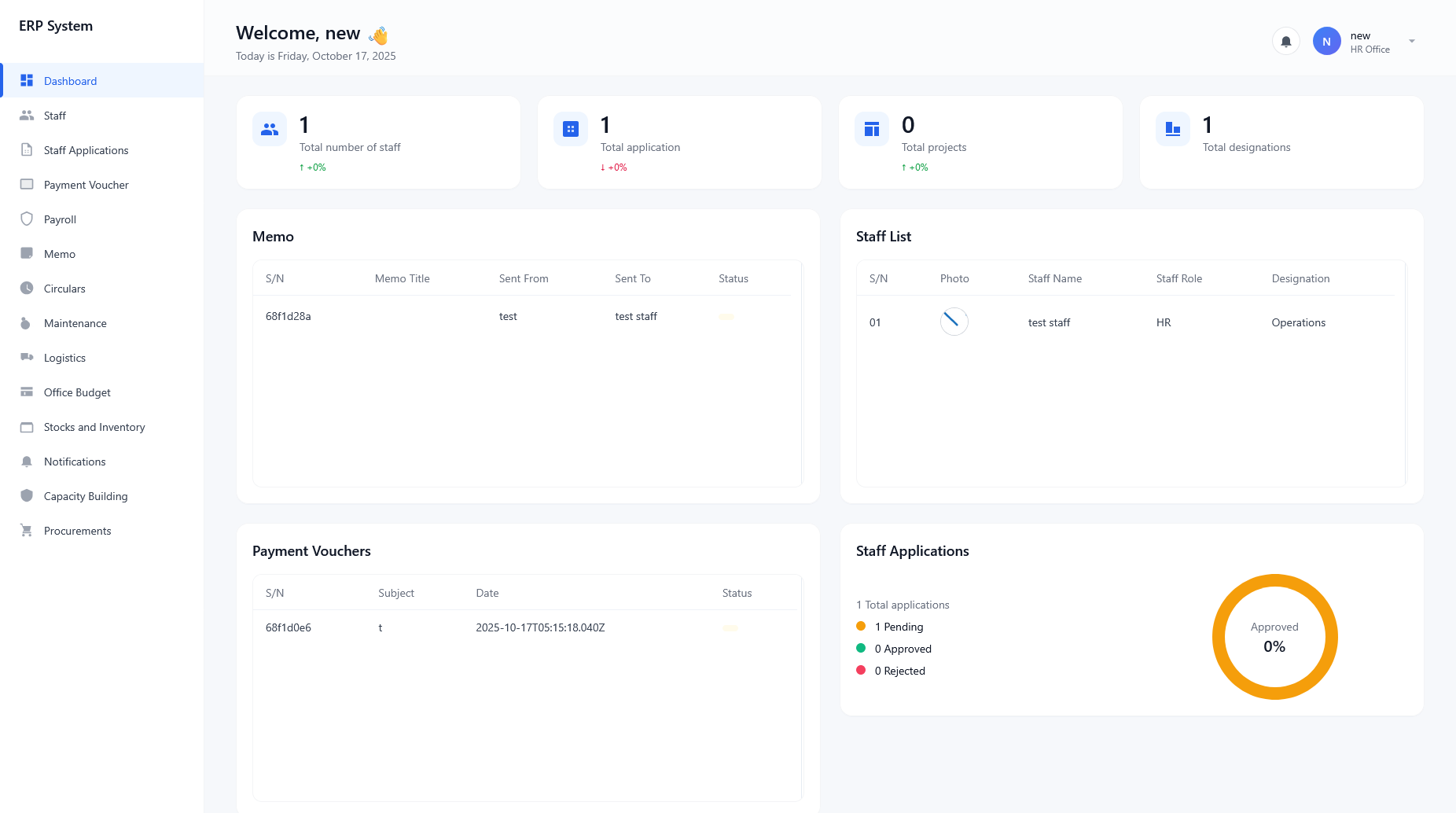Click 'test staff' name in Staff List

(1049, 322)
